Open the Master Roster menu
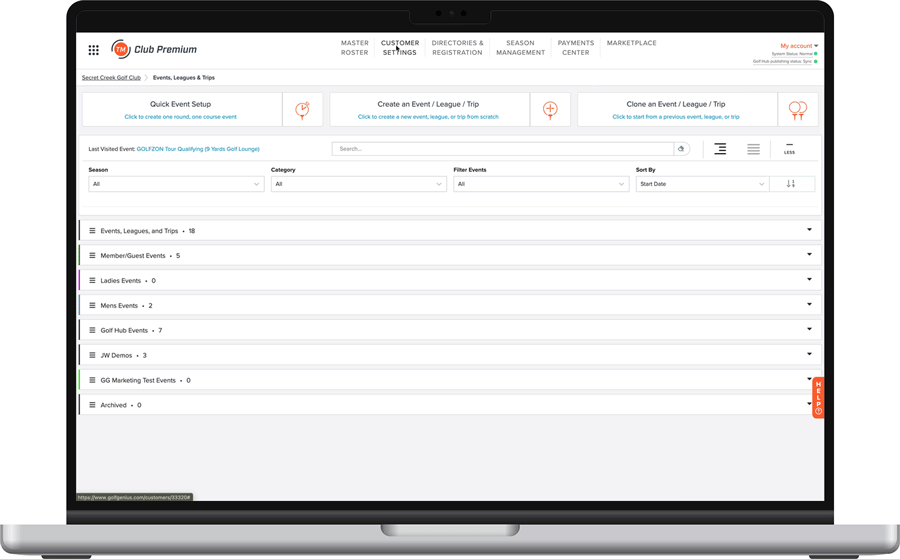The image size is (900, 559). [355, 48]
